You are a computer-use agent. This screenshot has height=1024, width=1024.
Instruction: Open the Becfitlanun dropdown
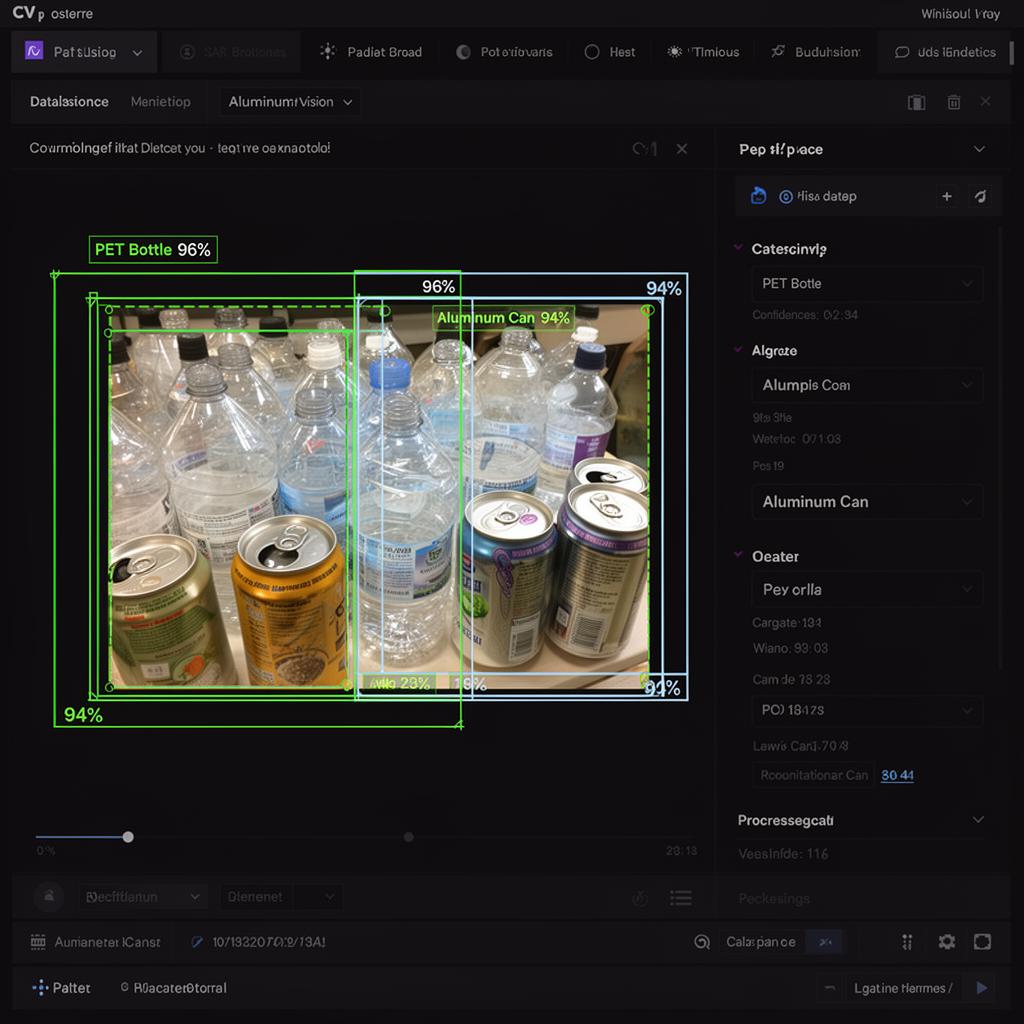click(143, 897)
